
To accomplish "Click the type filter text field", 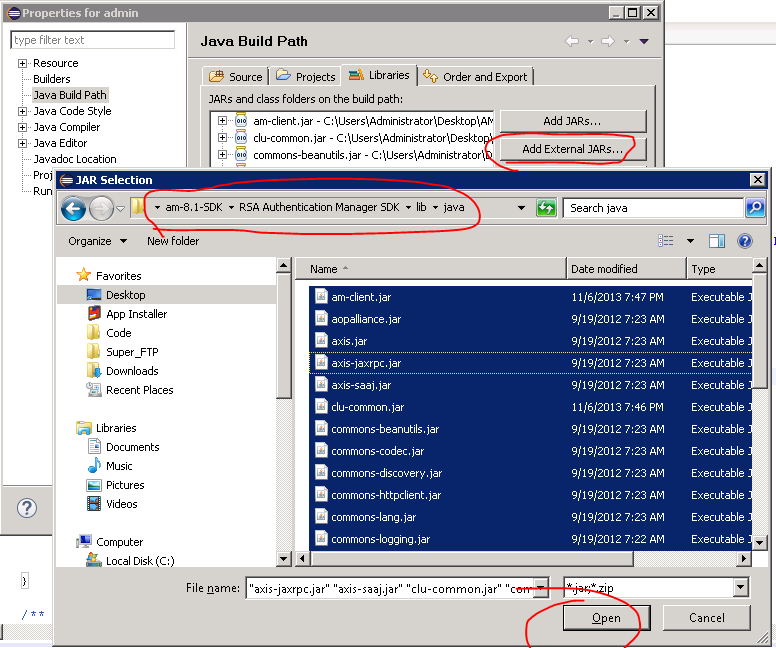I will point(92,40).
